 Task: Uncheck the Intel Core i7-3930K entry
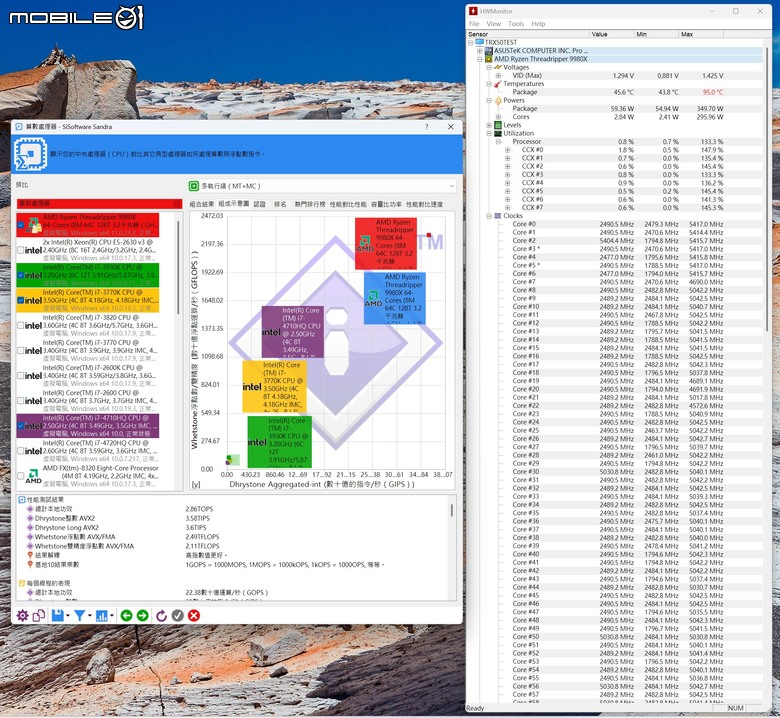pyautogui.click(x=20, y=275)
